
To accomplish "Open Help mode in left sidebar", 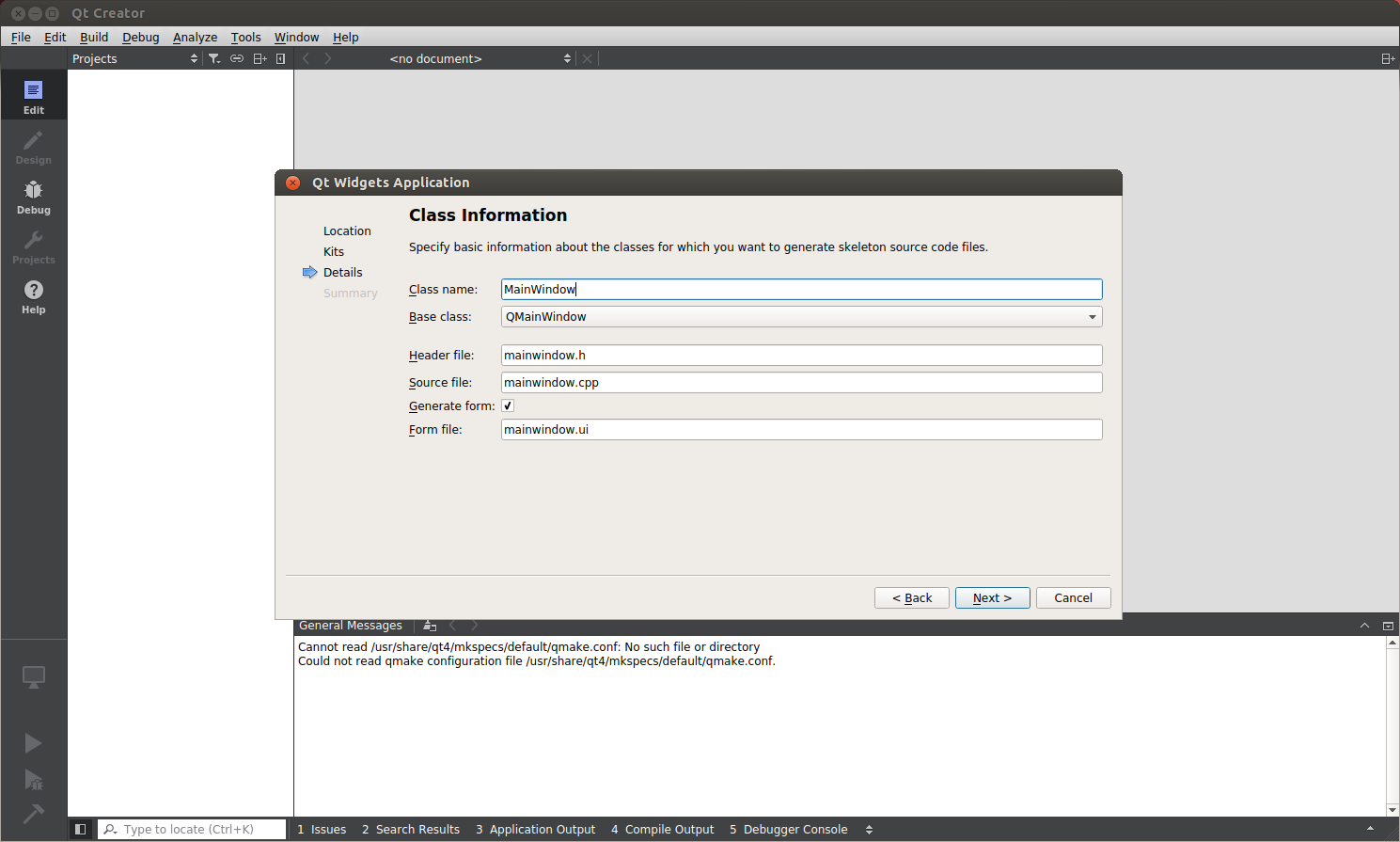I will (x=33, y=296).
